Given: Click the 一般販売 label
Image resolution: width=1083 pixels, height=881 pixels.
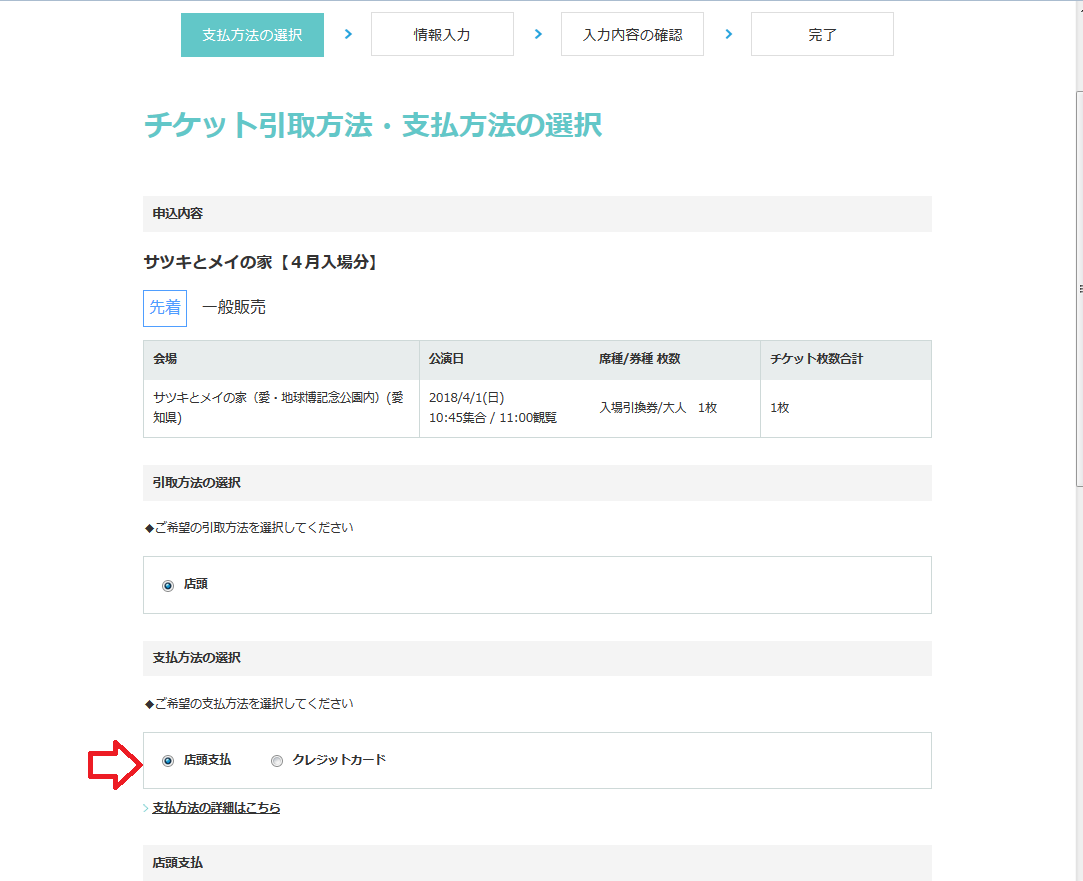Looking at the screenshot, I should click(233, 307).
